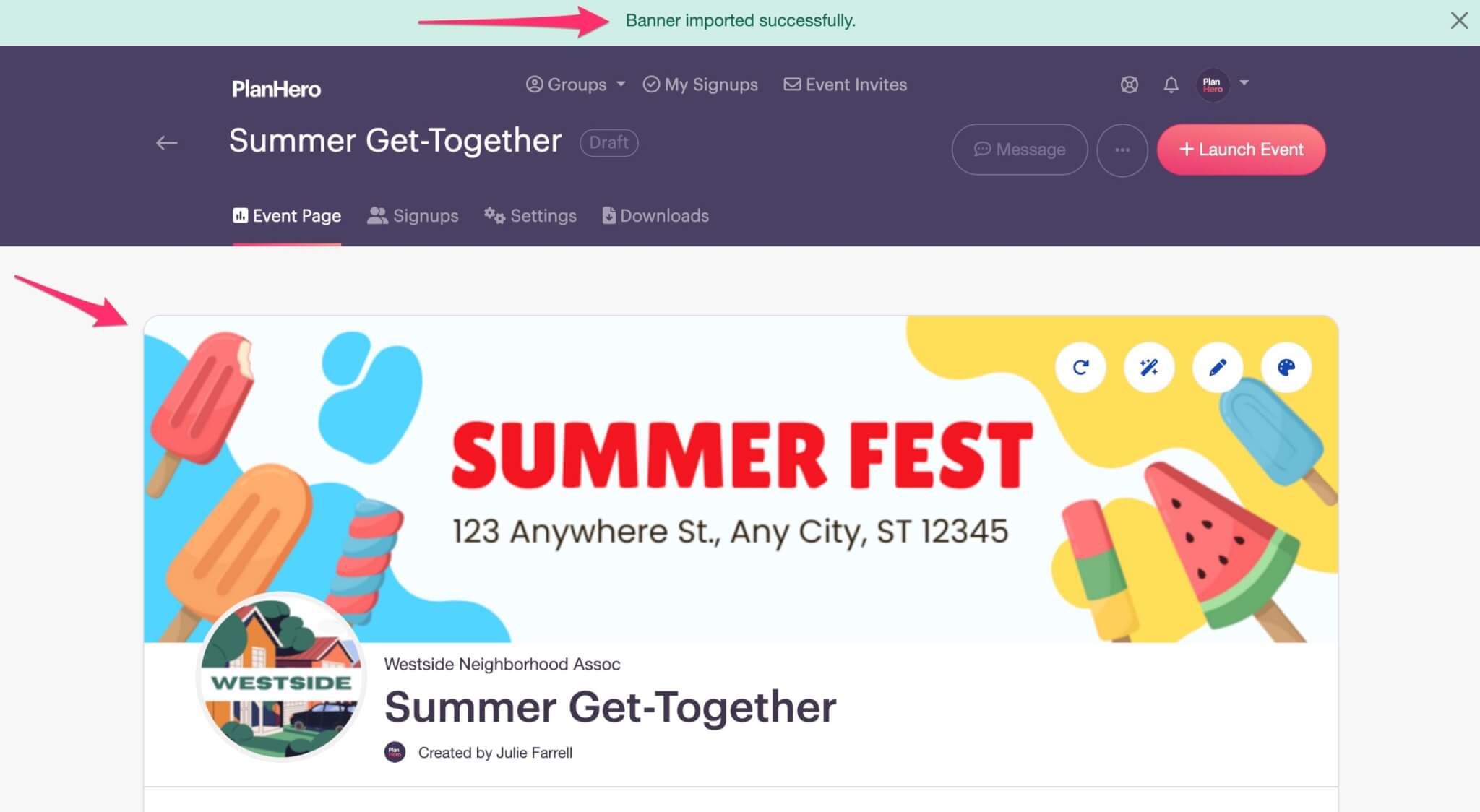
Task: Open the AI magic wand banner tool
Action: (x=1149, y=367)
